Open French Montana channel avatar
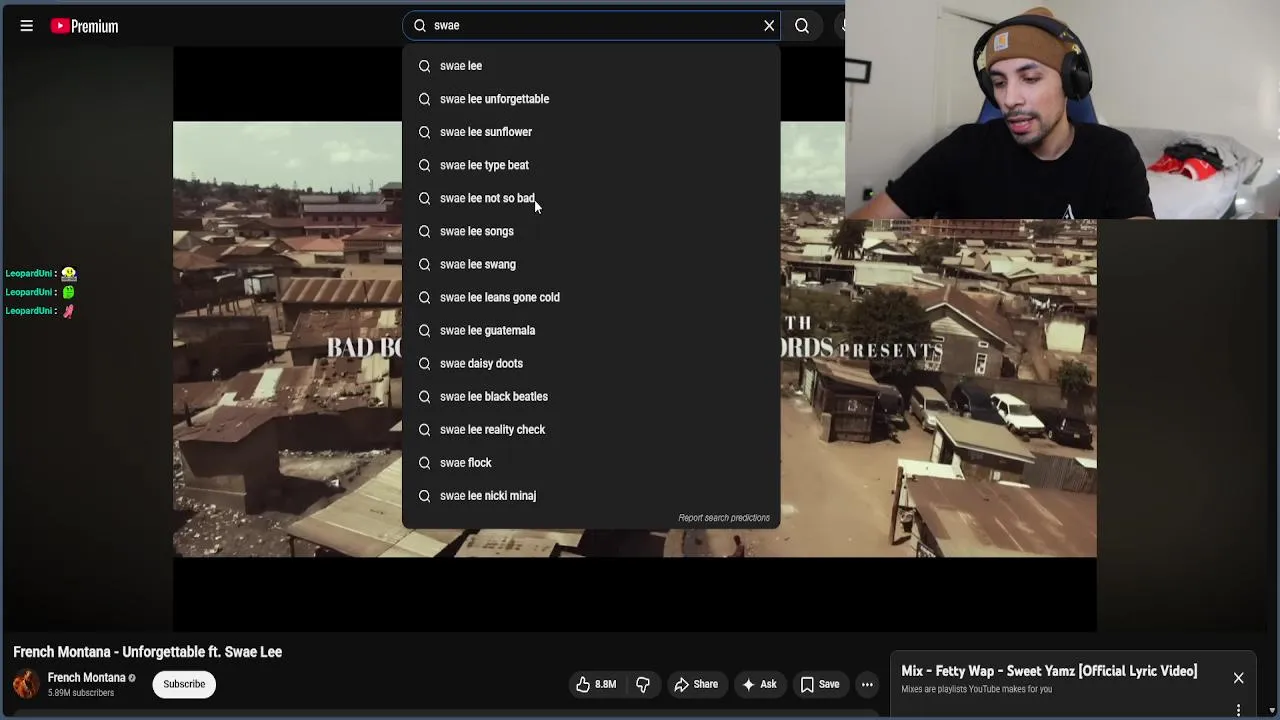This screenshot has width=1280, height=720. tap(26, 684)
